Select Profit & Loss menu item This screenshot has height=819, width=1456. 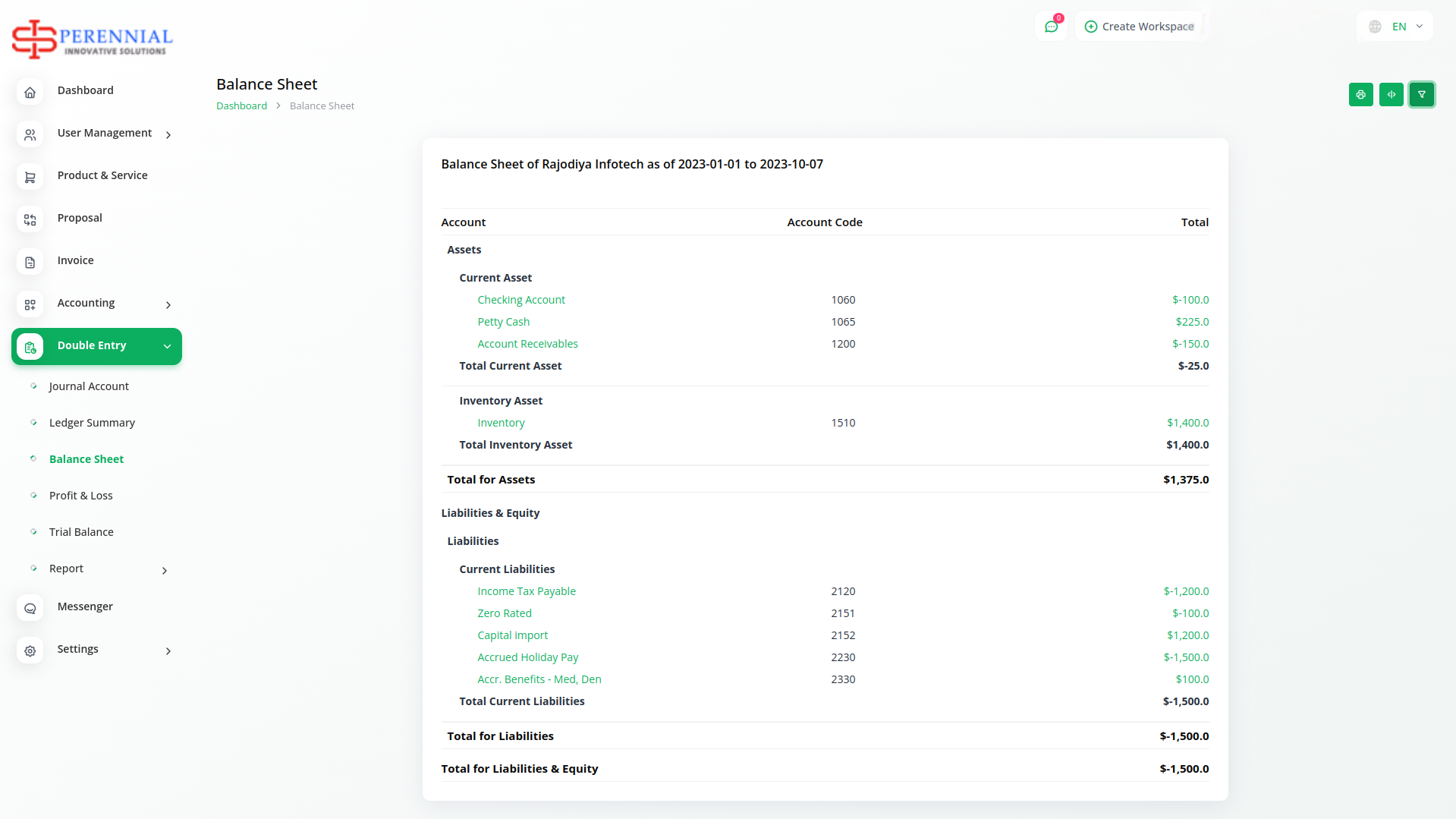(x=80, y=496)
